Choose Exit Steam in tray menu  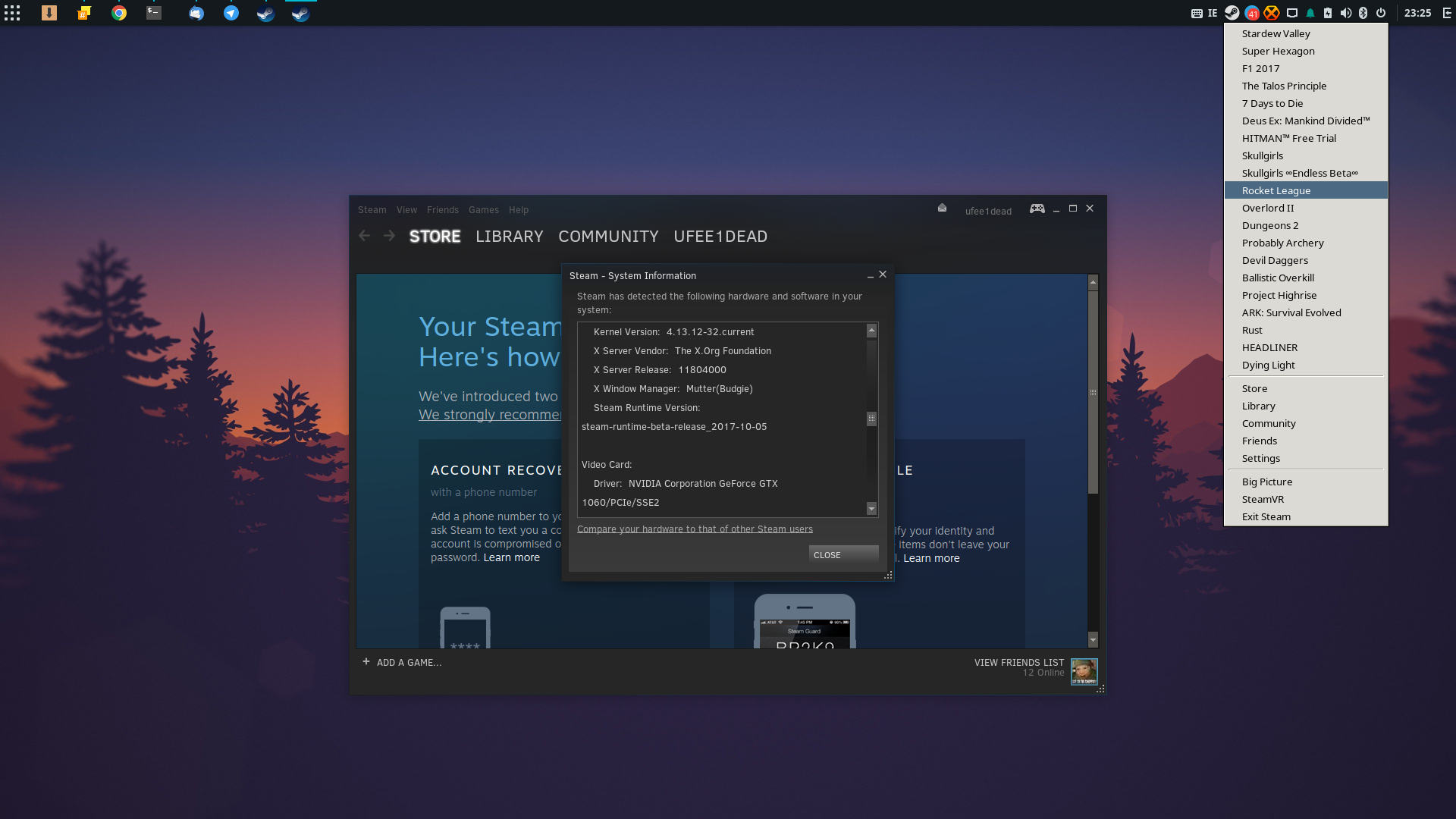[1306, 516]
